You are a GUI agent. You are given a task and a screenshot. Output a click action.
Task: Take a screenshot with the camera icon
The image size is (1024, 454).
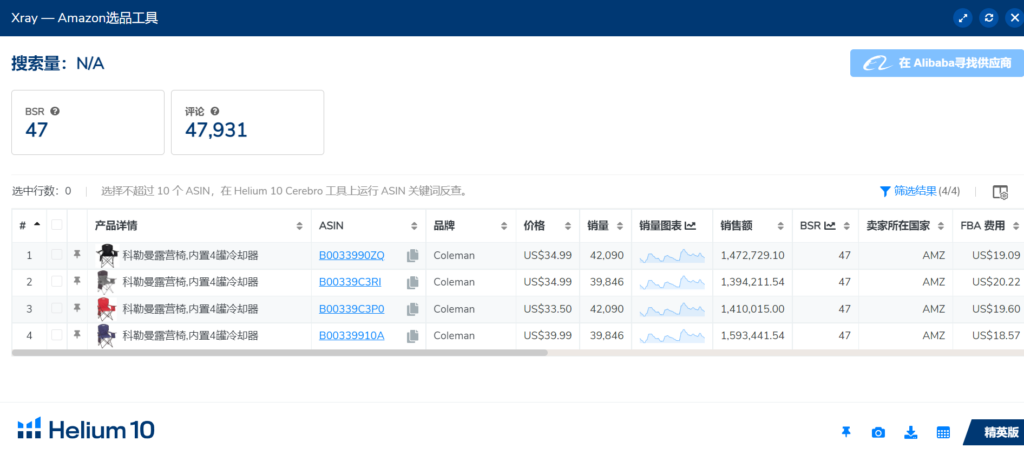tap(878, 432)
